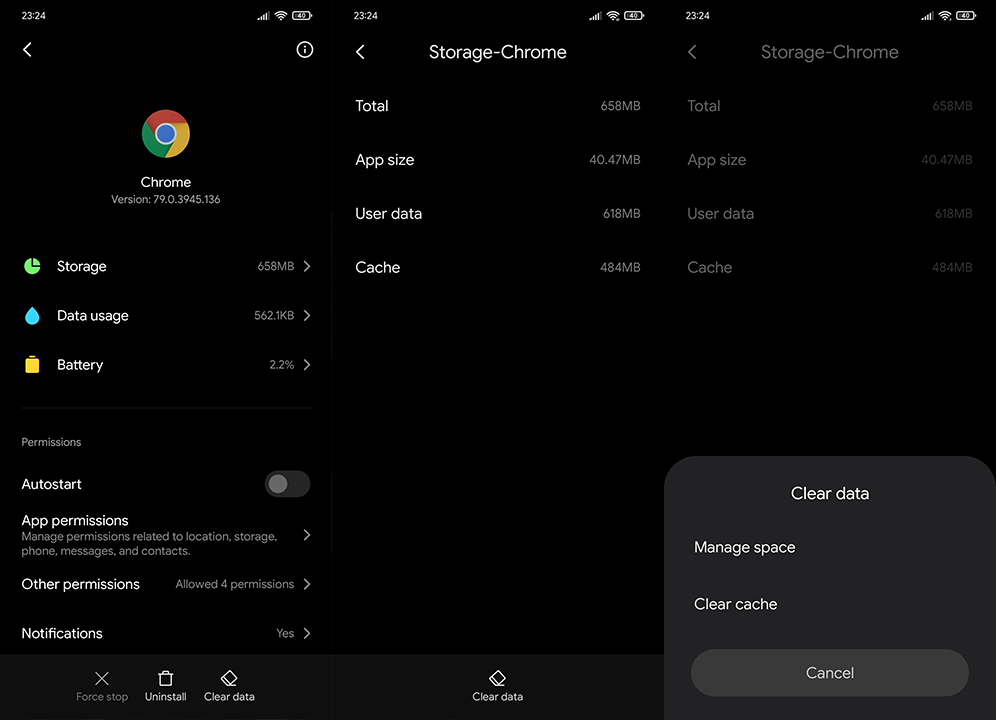Viewport: 996px width, 720px height.
Task: Toggle the Autostart switch
Action: point(287,484)
